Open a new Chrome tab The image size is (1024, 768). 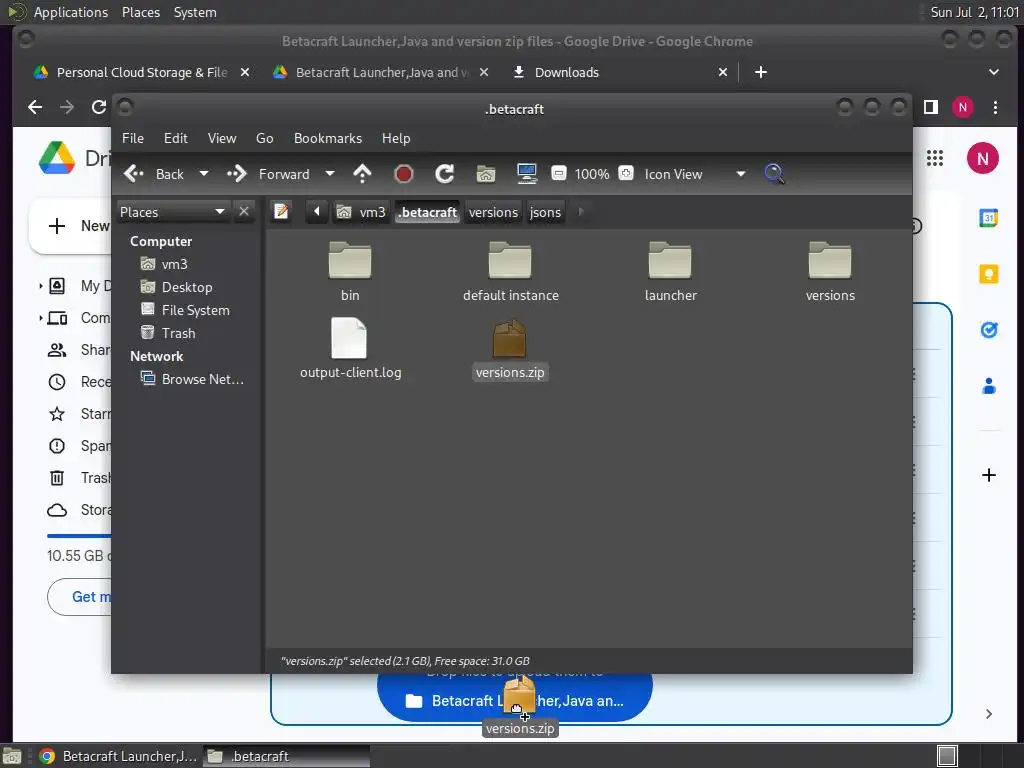pyautogui.click(x=761, y=72)
